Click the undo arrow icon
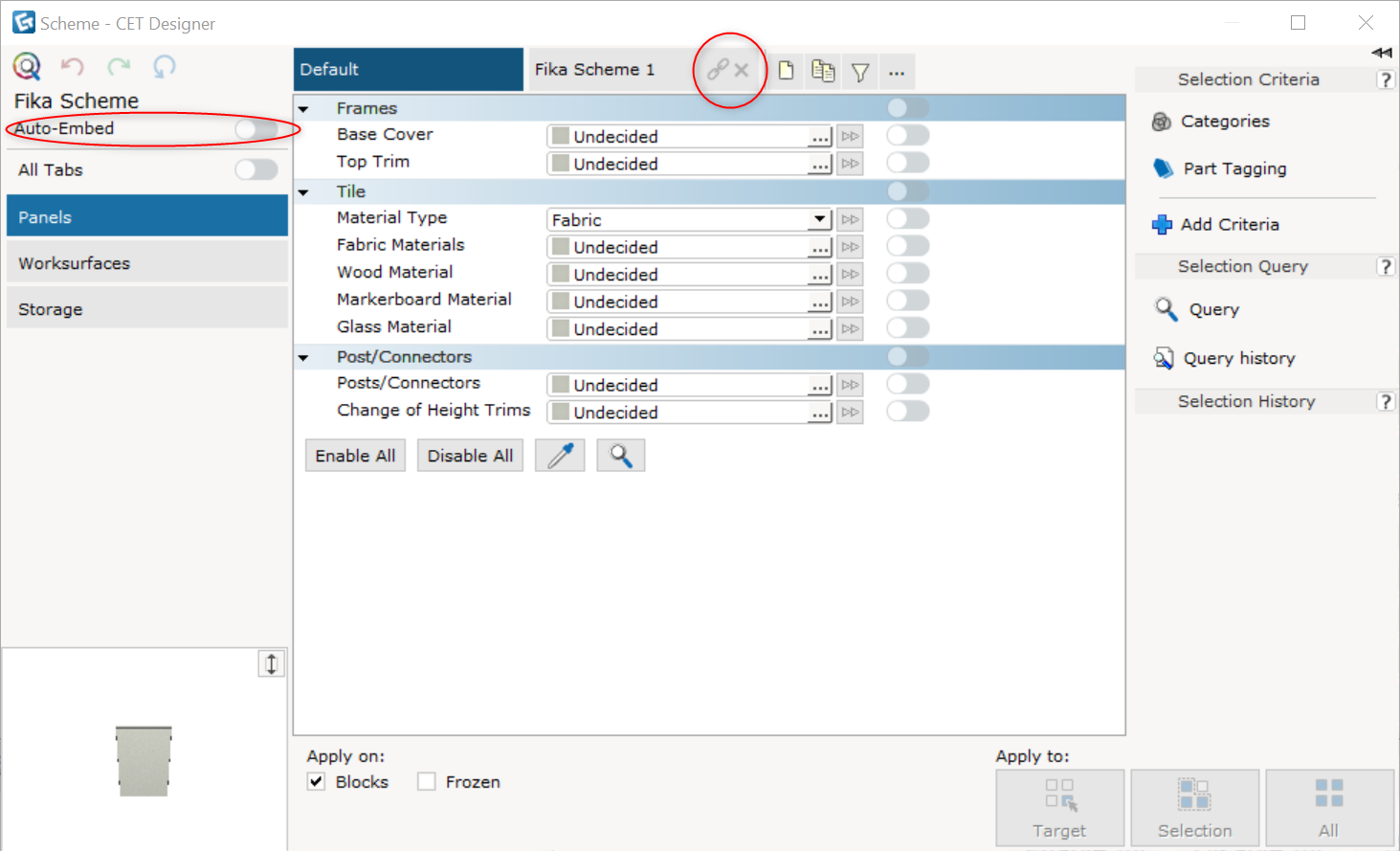1400x851 pixels. tap(73, 66)
